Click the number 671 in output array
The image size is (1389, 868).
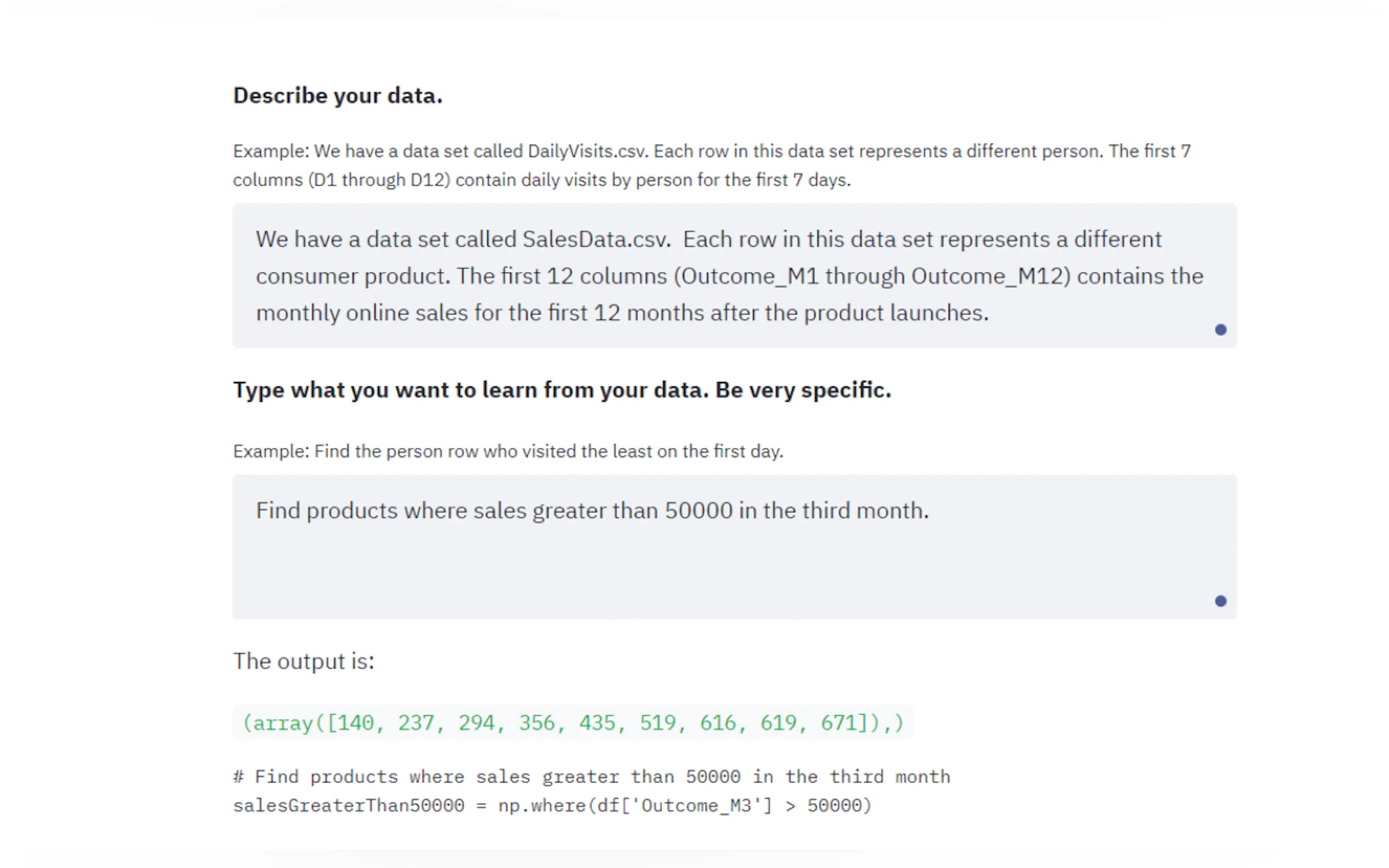pyautogui.click(x=839, y=723)
